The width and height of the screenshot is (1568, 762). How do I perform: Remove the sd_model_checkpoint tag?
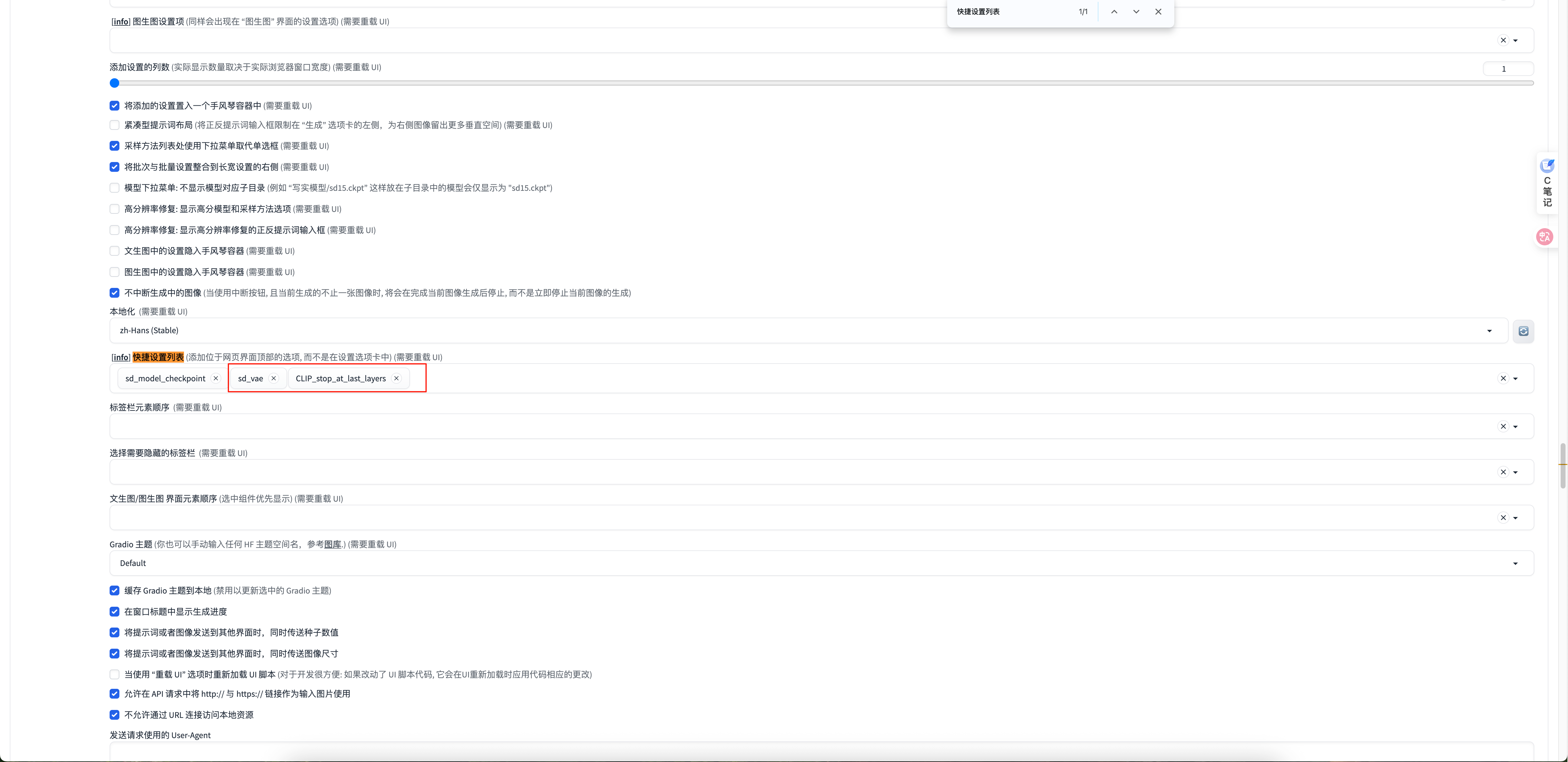(x=216, y=378)
